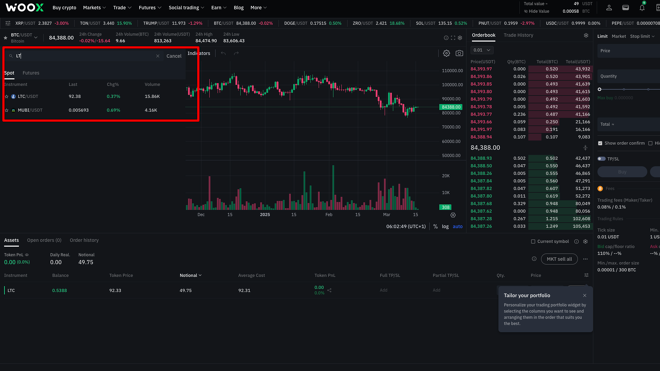The width and height of the screenshot is (660, 371).
Task: Open info icon beside Current symbol
Action: click(x=576, y=242)
